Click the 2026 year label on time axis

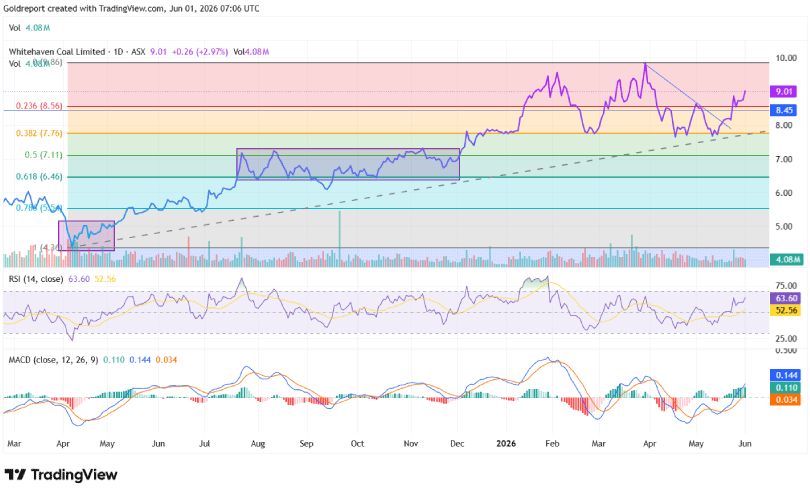pos(506,444)
